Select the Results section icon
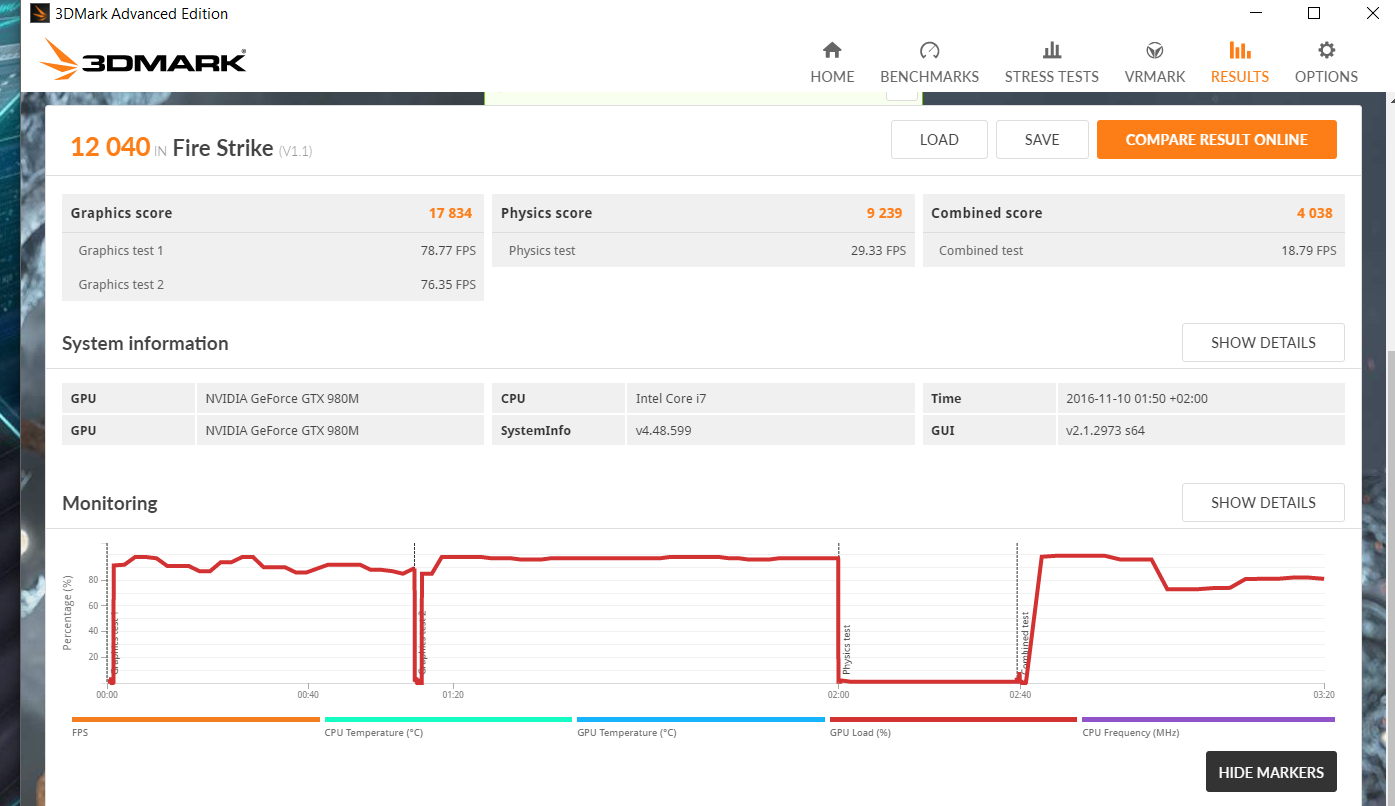This screenshot has width=1395, height=806. pyautogui.click(x=1240, y=50)
